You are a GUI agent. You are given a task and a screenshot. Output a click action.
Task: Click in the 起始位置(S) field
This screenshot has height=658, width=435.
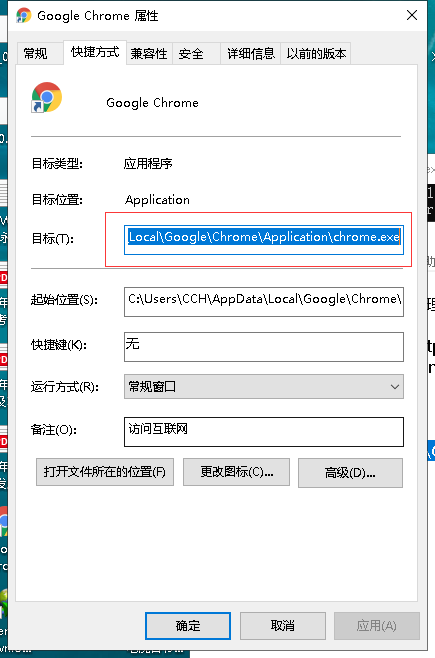tap(264, 302)
